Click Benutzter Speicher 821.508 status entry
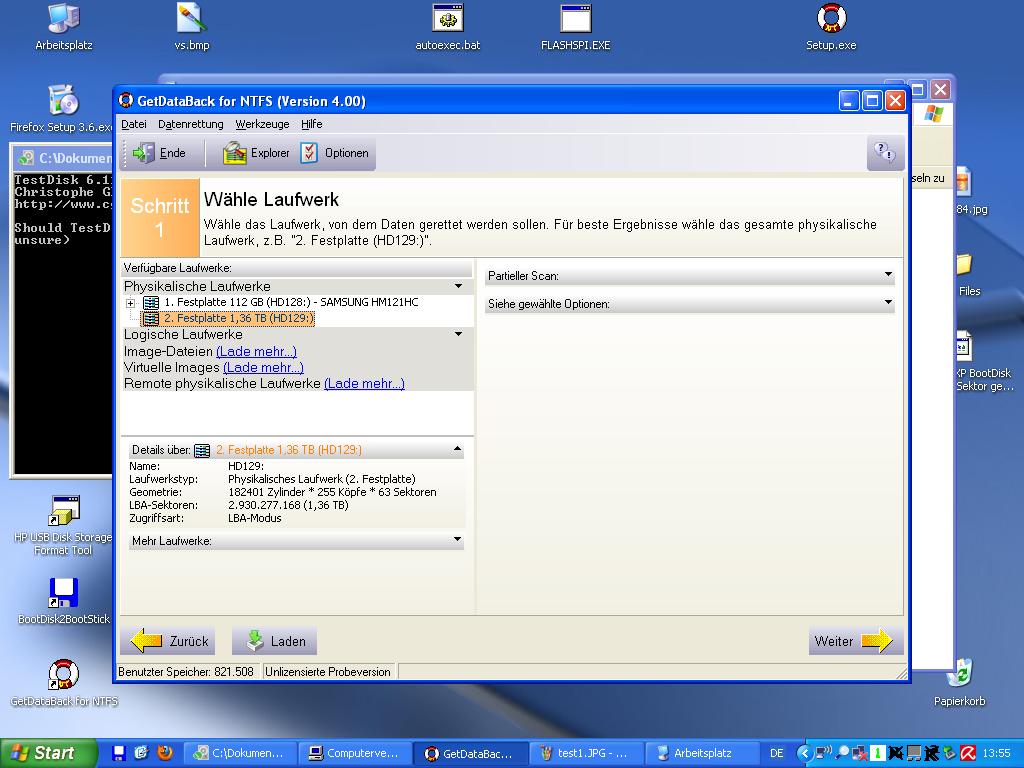 [186, 672]
